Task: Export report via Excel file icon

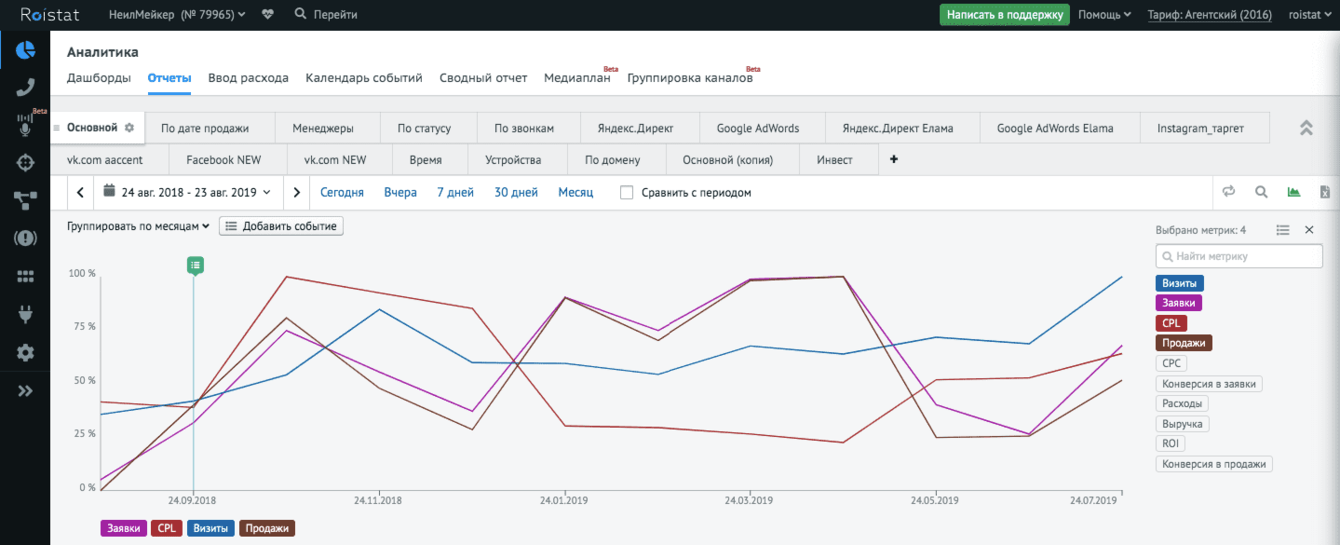Action: (1325, 192)
